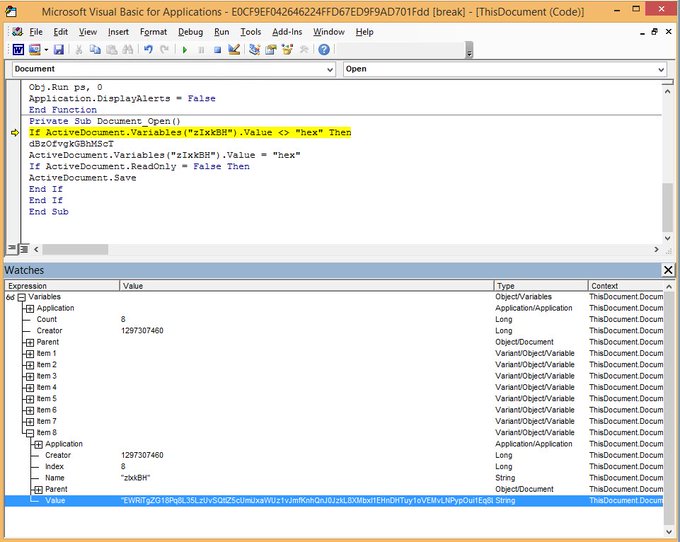
Task: Stop execution with Reset square icon
Action: point(217,50)
